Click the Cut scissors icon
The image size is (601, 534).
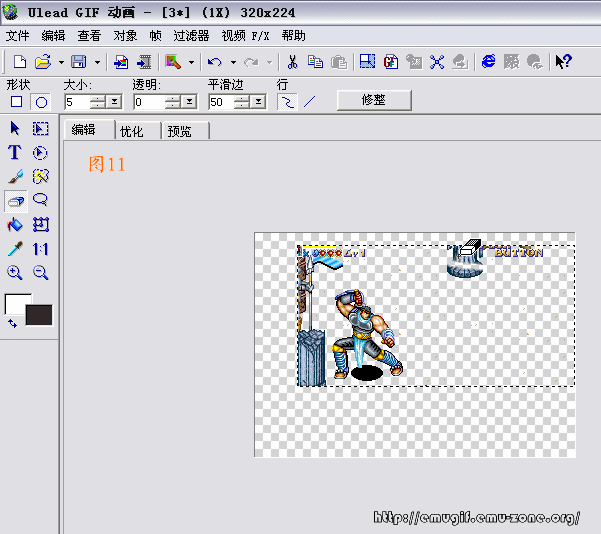[292, 62]
